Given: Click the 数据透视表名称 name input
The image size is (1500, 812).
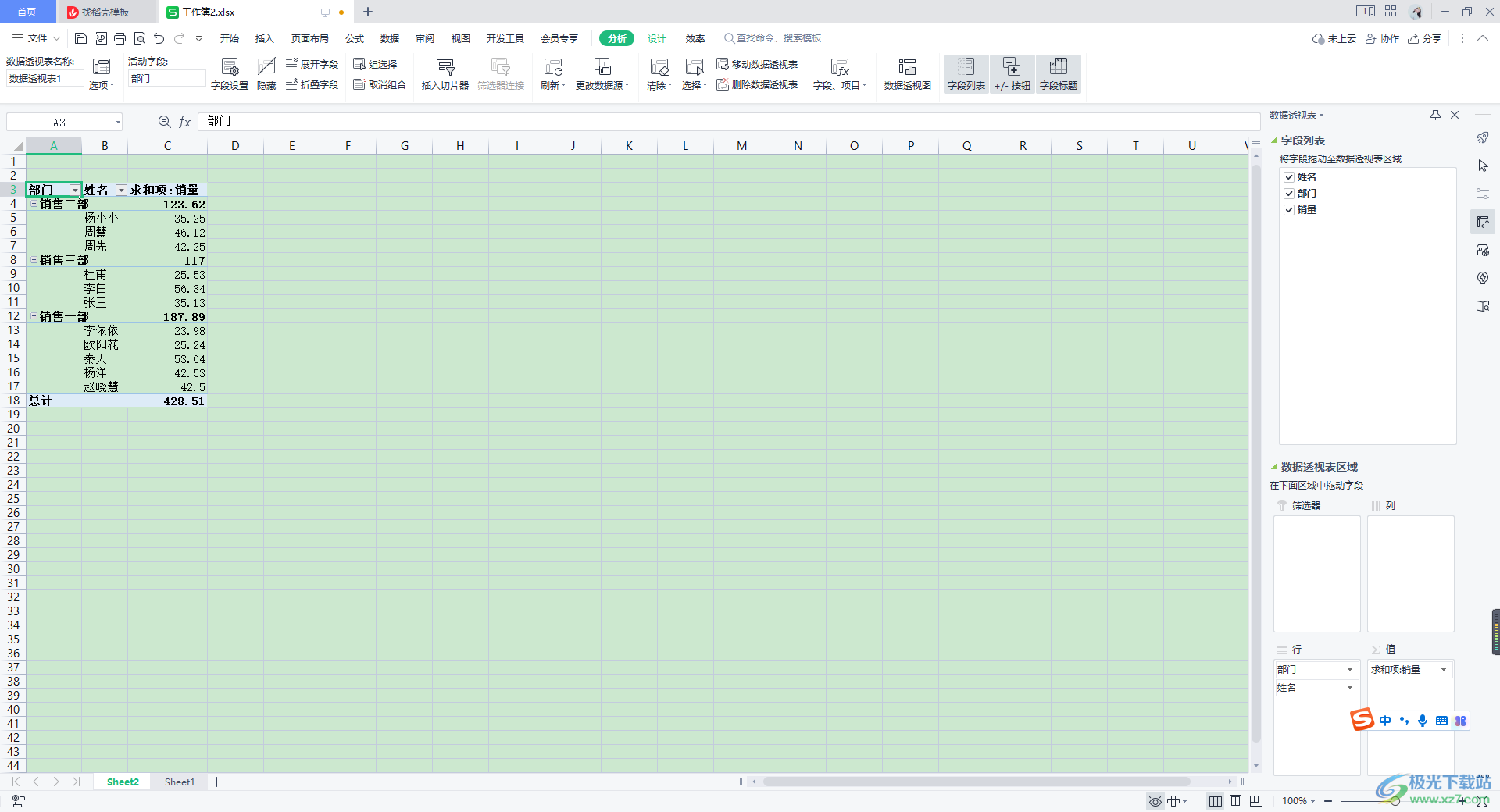Looking at the screenshot, I should click(x=45, y=78).
